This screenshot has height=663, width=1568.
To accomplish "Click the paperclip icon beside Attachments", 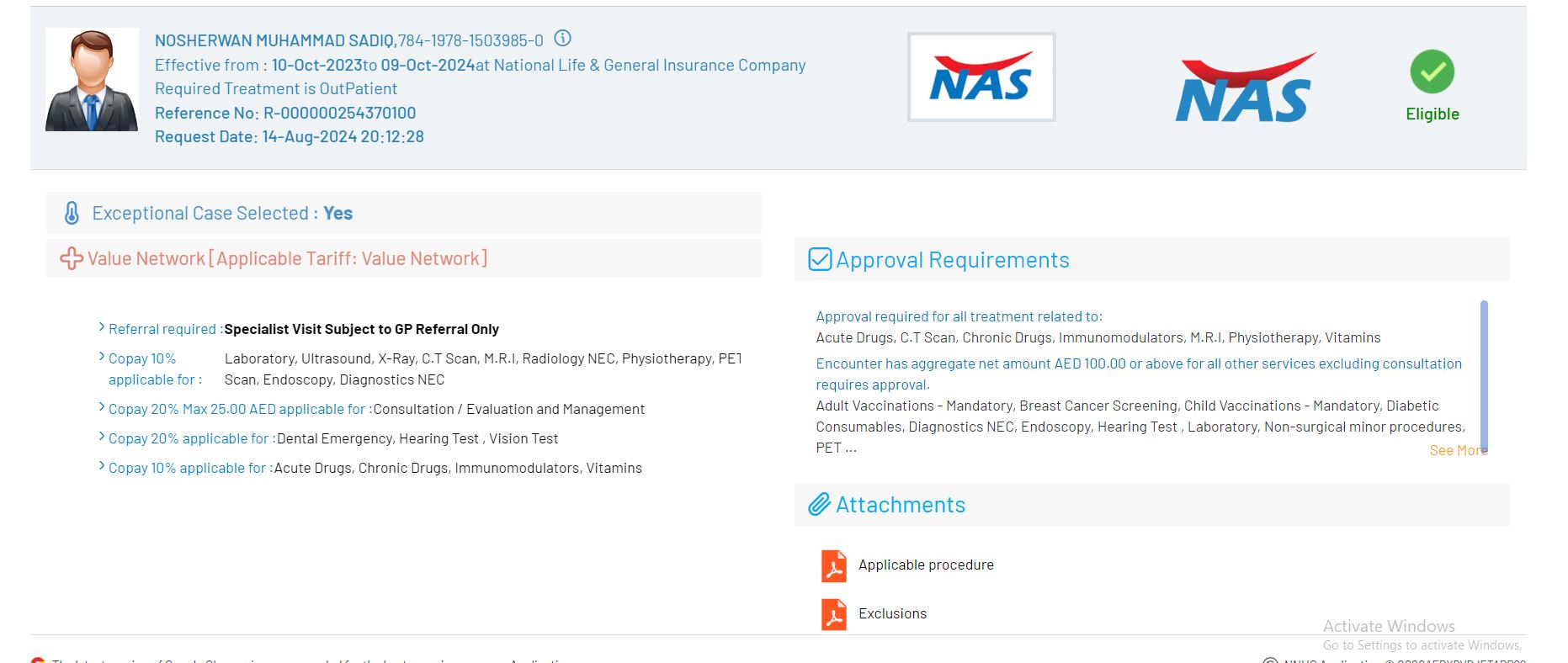I will 820,505.
